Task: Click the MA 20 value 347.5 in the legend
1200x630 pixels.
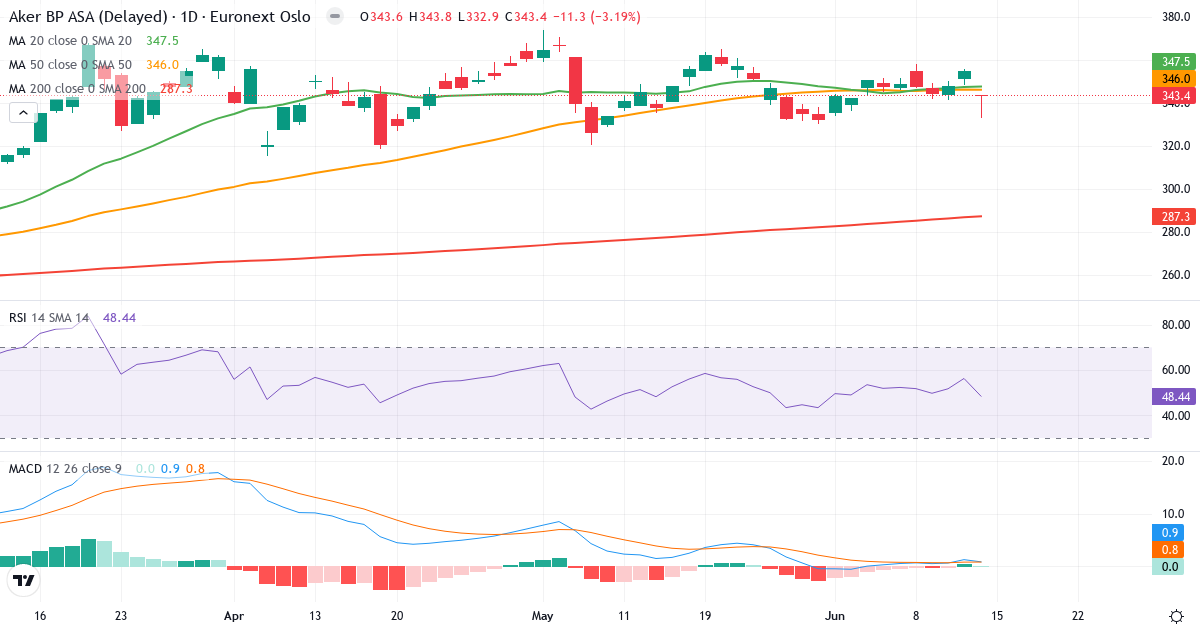Action: pos(162,41)
